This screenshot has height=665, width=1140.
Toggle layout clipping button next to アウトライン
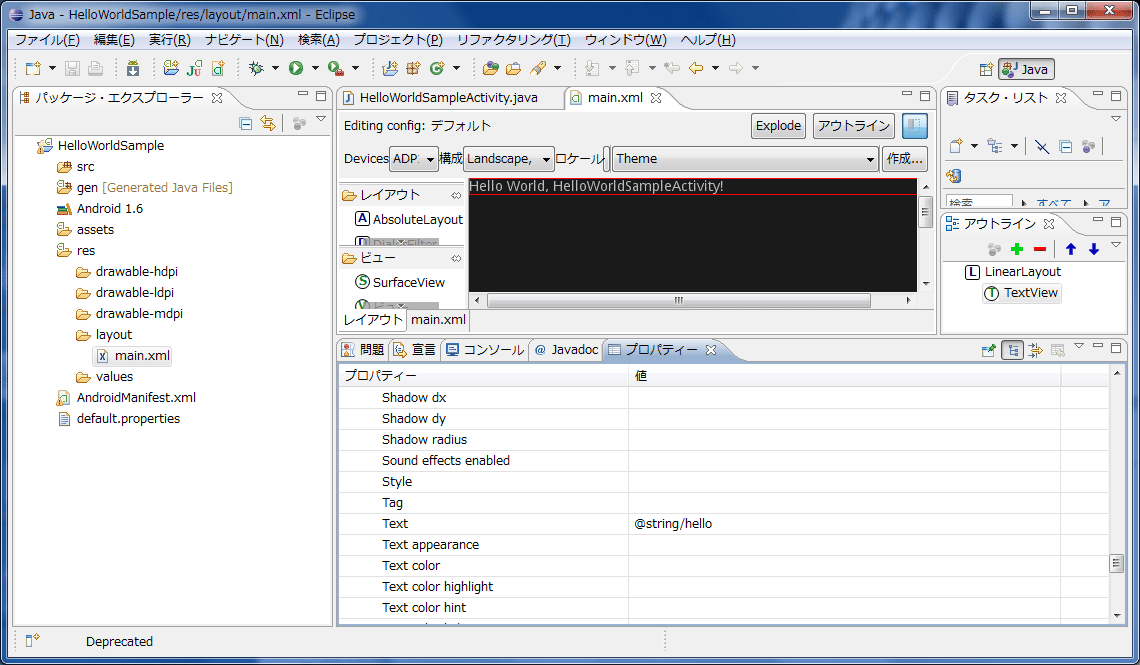point(915,126)
